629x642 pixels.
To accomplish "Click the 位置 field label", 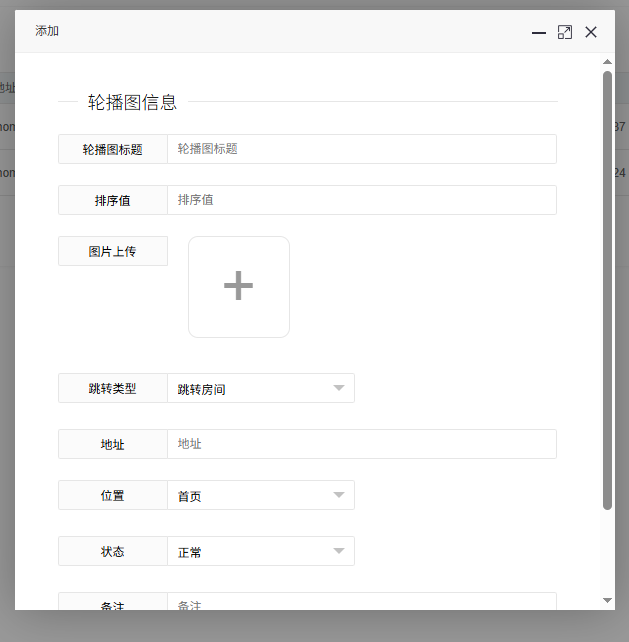I will (112, 495).
